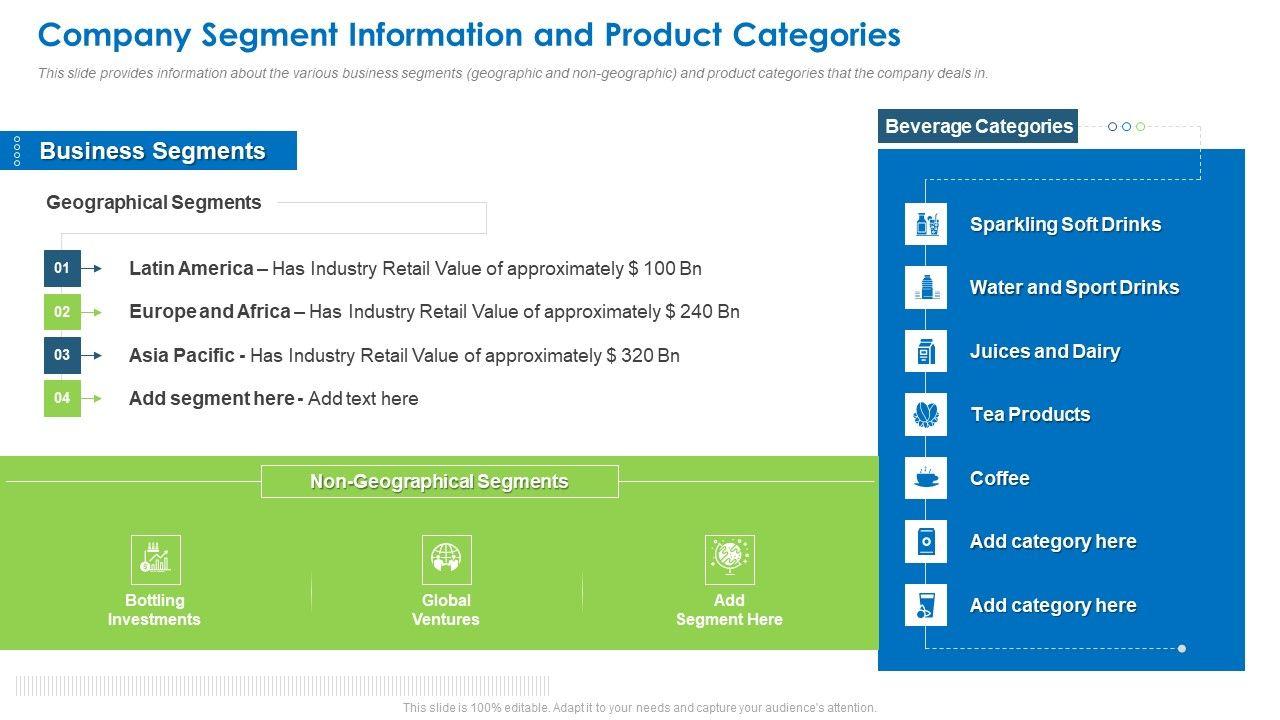The width and height of the screenshot is (1280, 720).
Task: Select the 03 Asia Pacific number box
Action: 62,355
